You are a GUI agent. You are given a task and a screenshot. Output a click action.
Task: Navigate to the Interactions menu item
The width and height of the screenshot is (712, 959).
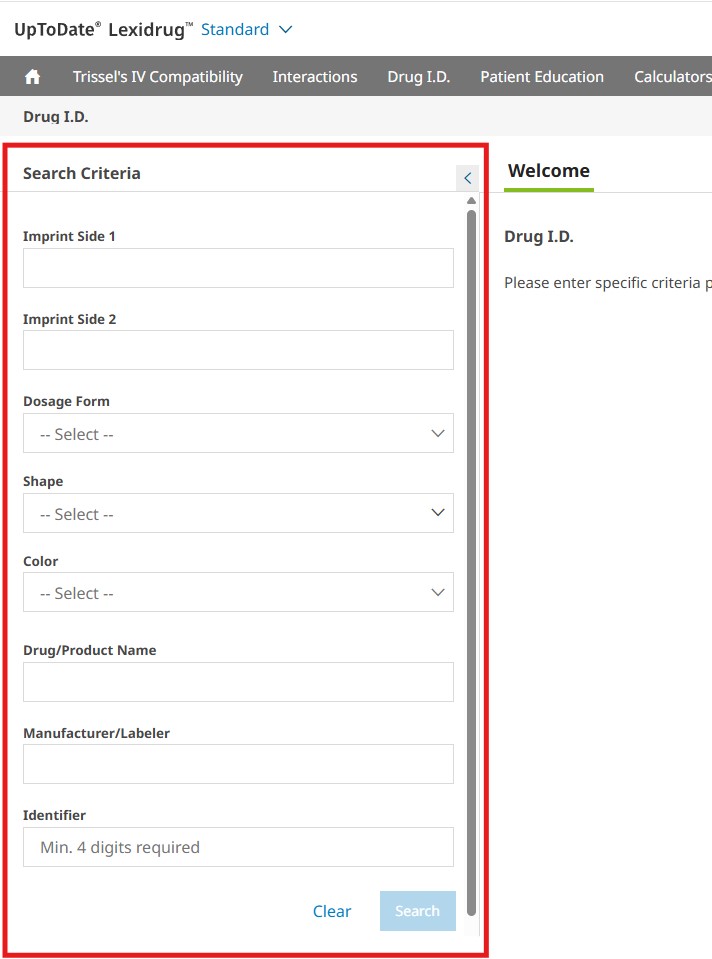coord(315,77)
